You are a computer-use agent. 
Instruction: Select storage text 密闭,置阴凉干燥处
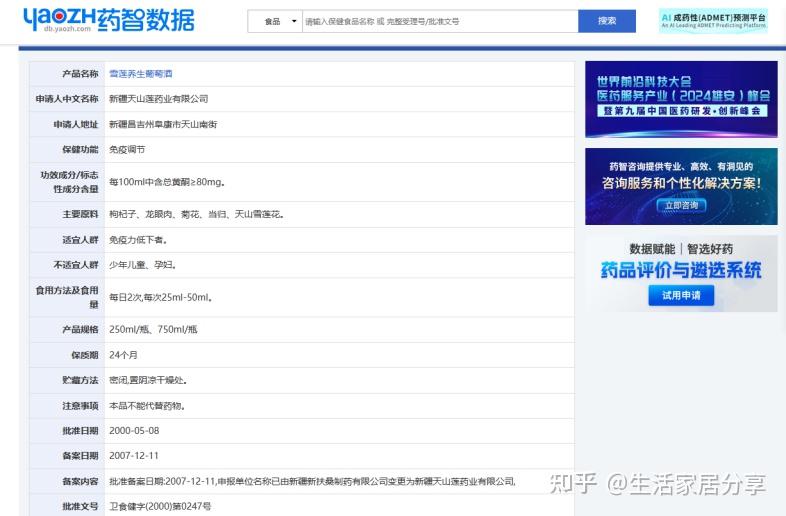(148, 380)
